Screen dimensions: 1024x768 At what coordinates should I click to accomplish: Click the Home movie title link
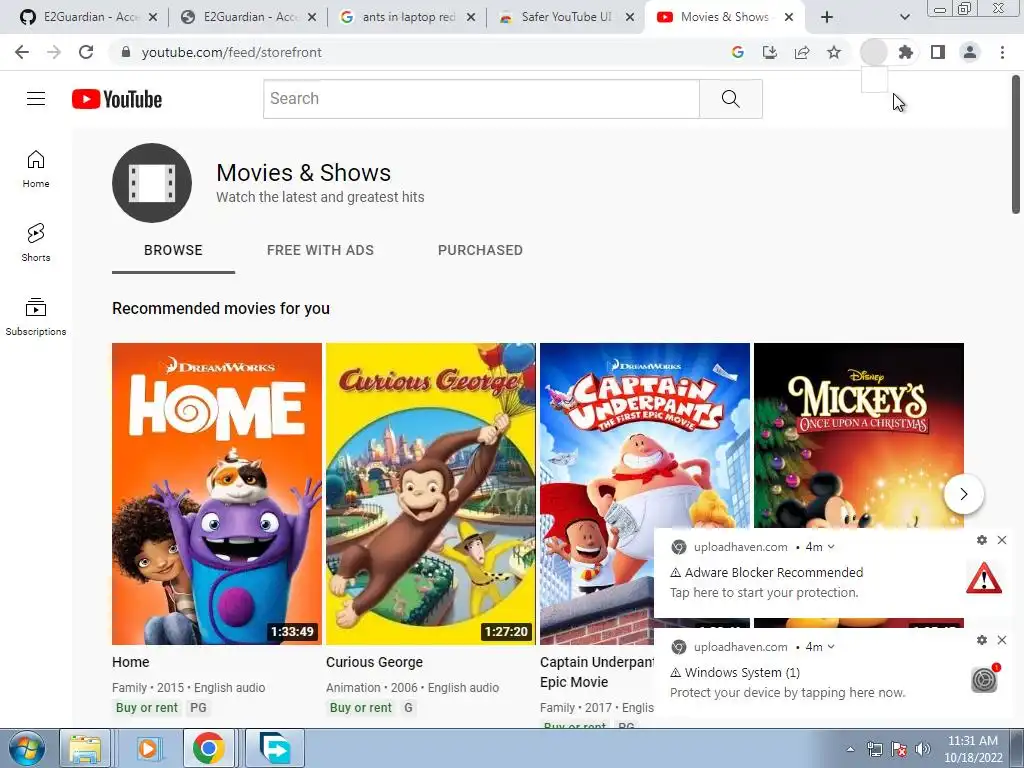131,662
